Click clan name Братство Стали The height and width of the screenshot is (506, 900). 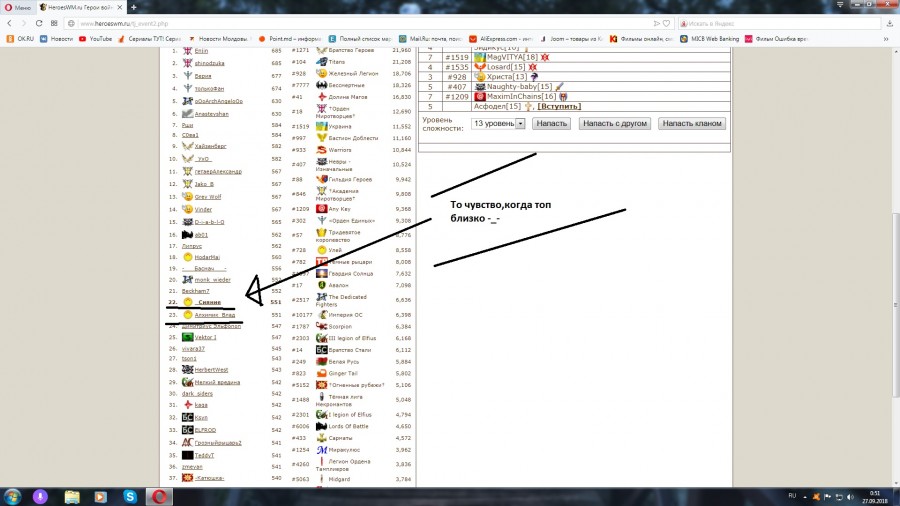tap(350, 350)
